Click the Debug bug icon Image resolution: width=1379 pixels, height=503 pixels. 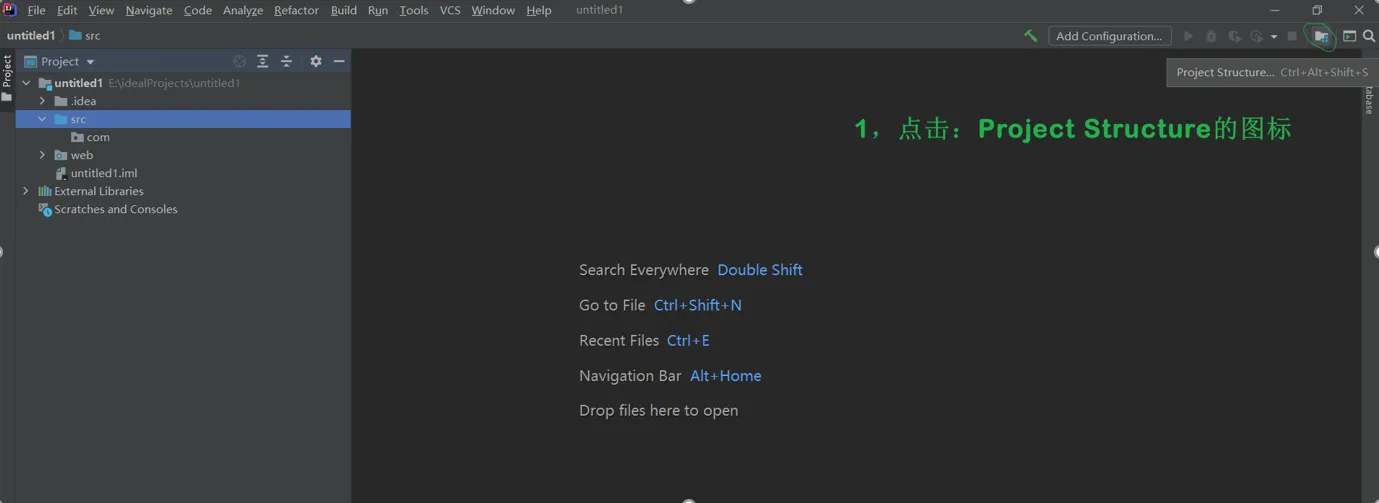1211,36
